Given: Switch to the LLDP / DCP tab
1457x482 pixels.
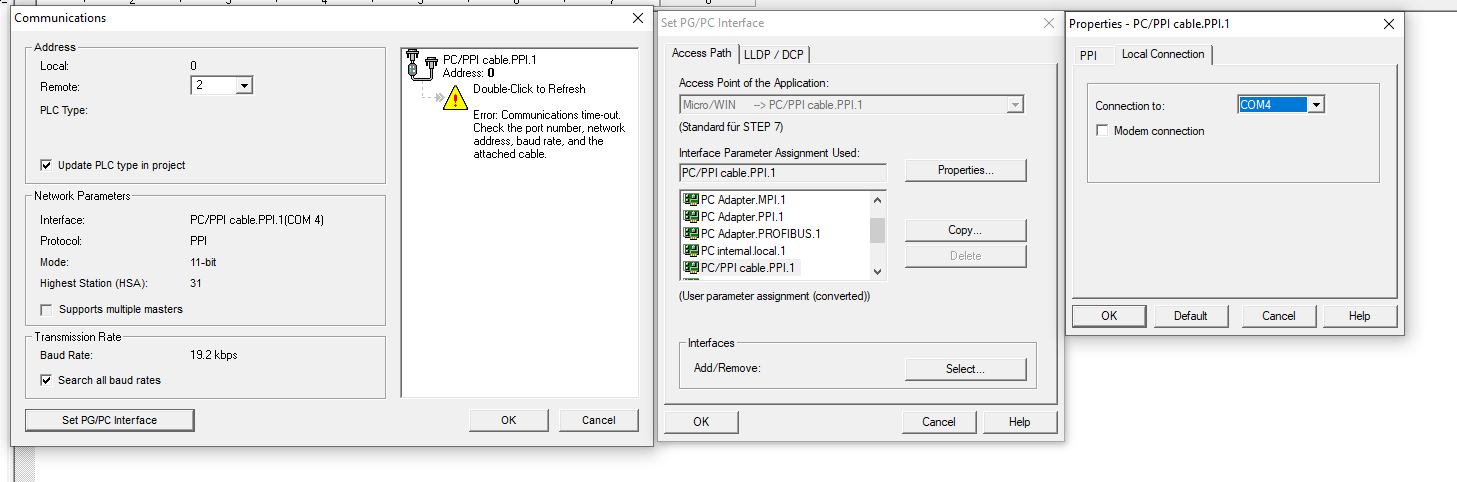Looking at the screenshot, I should click(782, 54).
